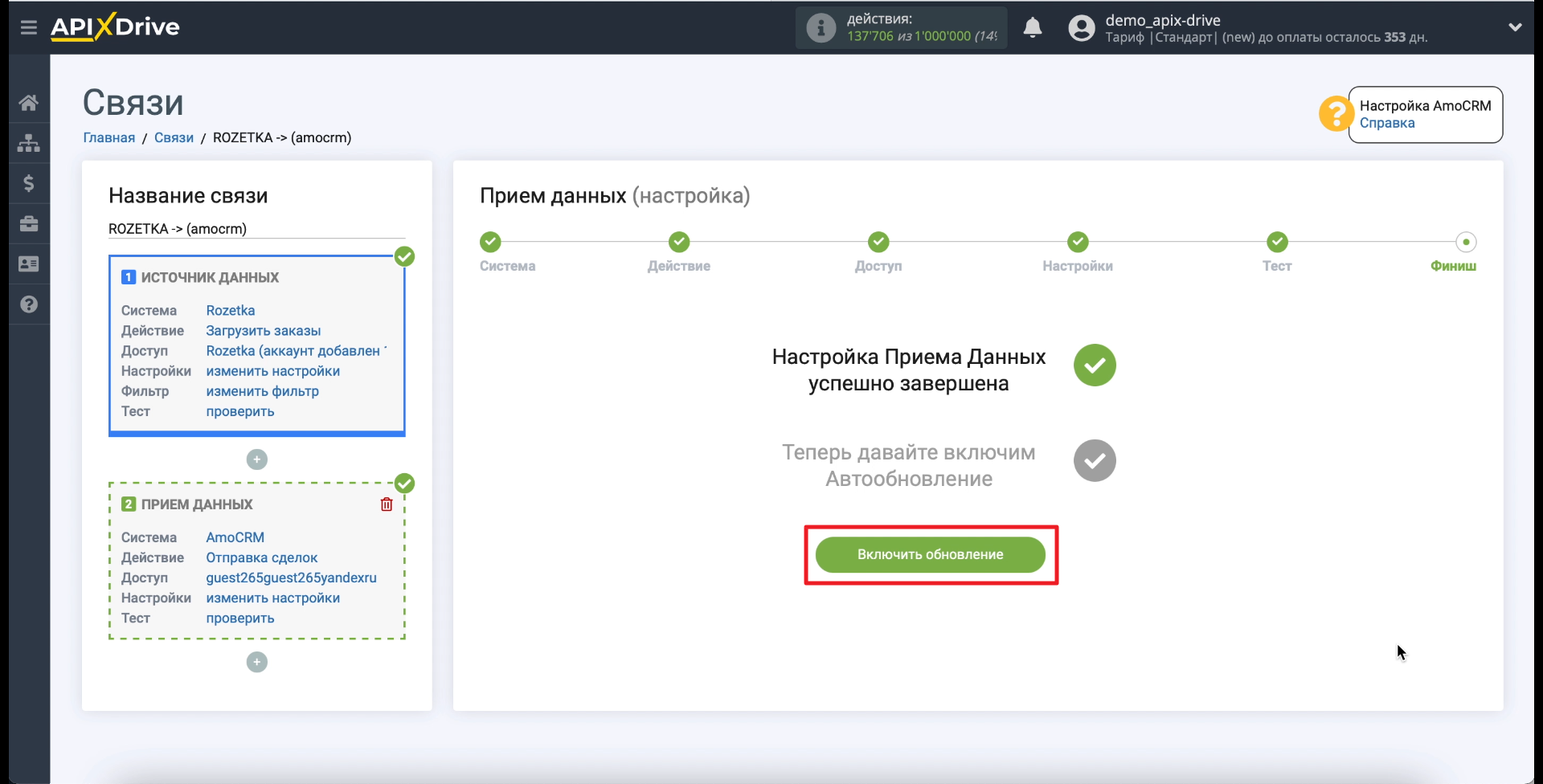Click Загрузить заказы action link

pyautogui.click(x=264, y=330)
